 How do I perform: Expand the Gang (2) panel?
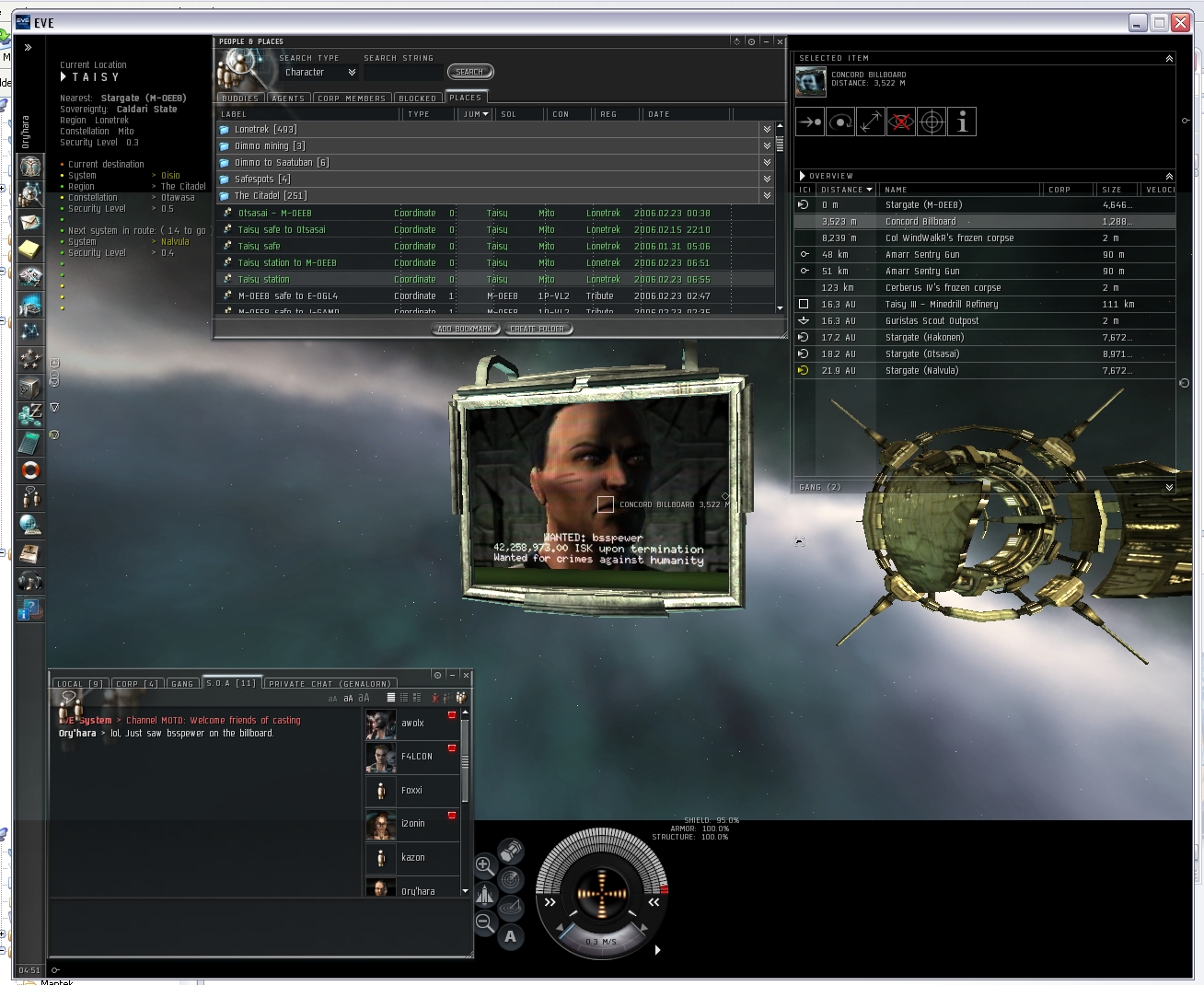(x=1169, y=487)
